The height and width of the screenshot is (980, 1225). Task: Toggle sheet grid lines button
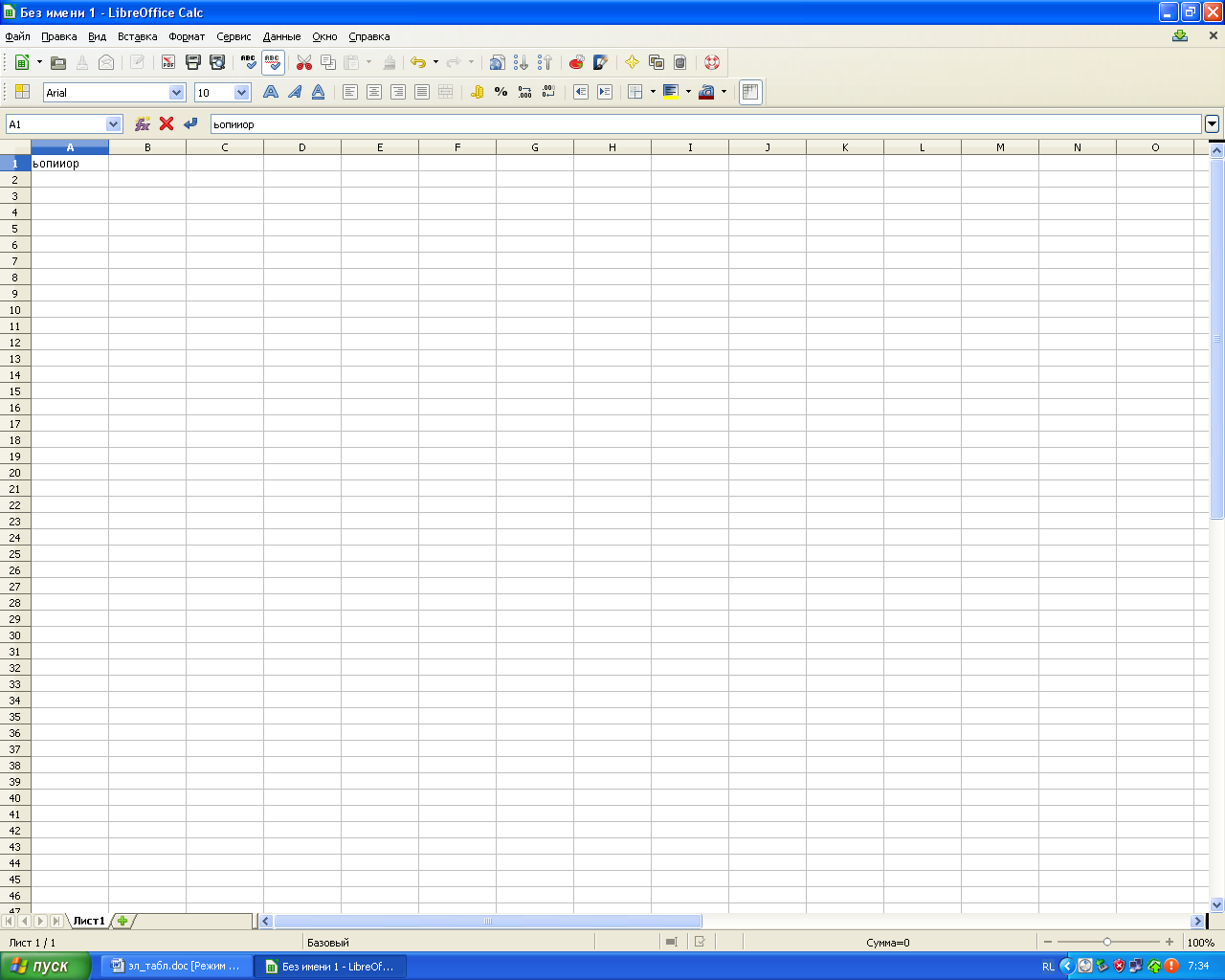coord(751,92)
